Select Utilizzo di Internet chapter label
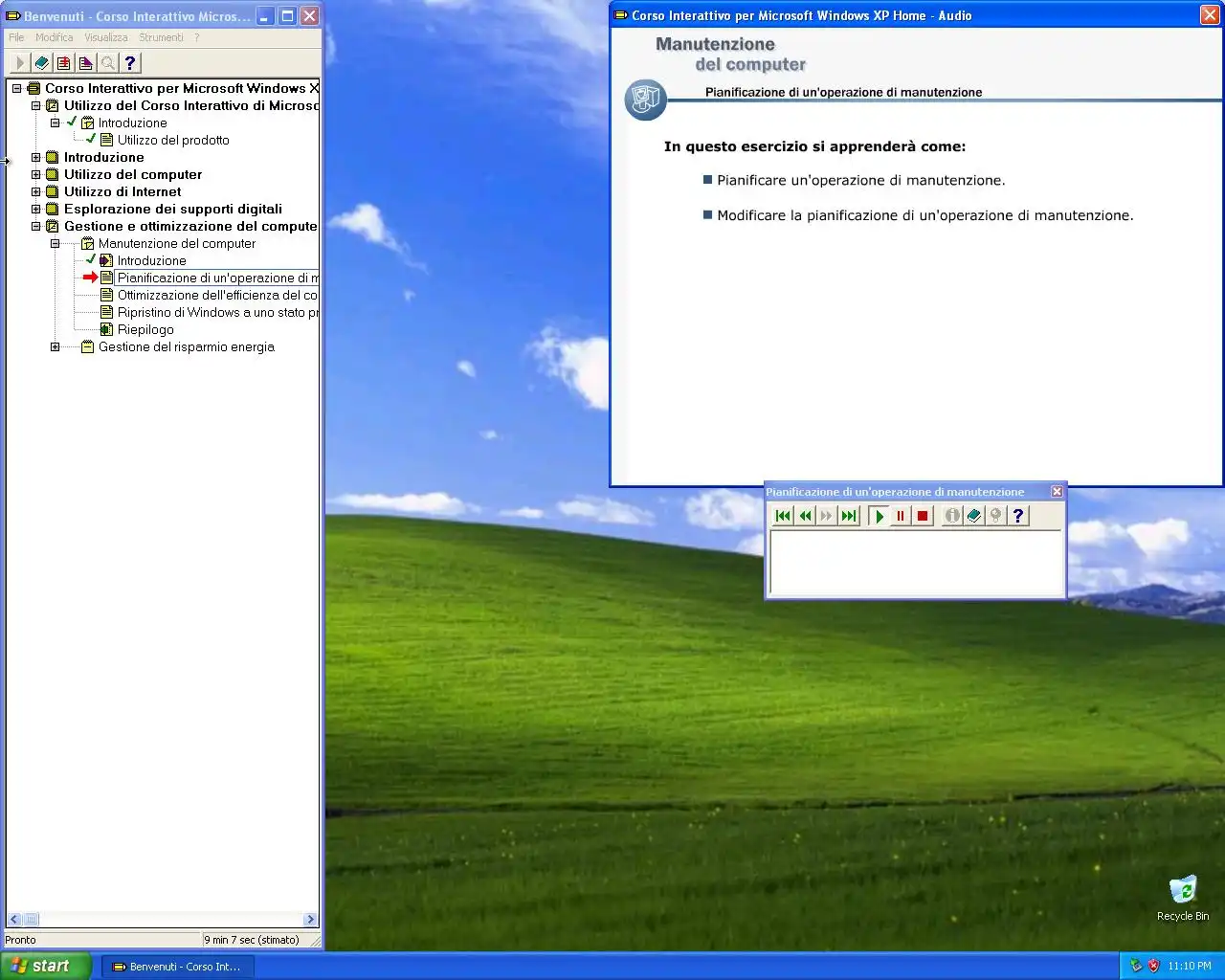 click(122, 191)
